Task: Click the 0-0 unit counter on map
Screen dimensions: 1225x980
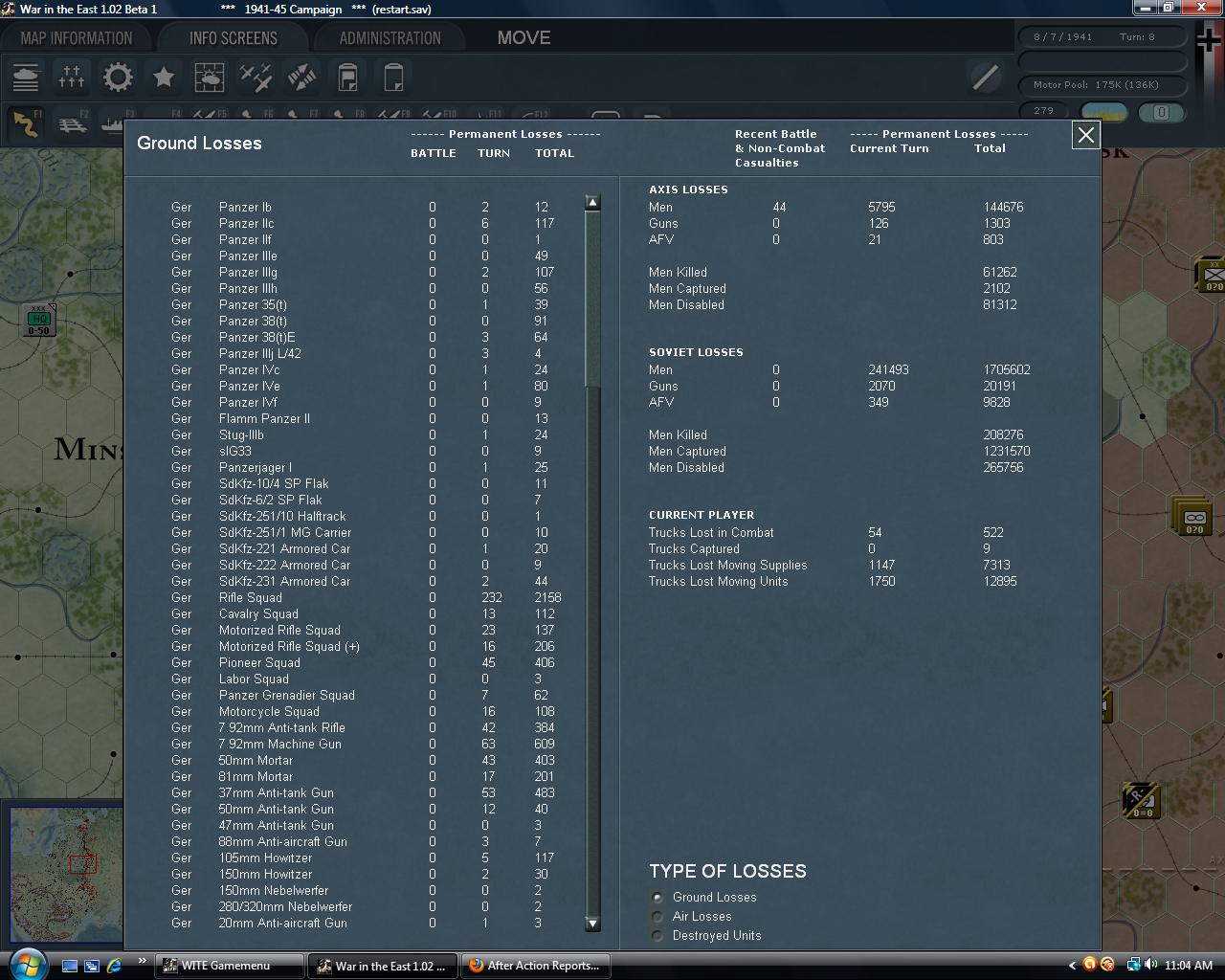Action: [1142, 801]
